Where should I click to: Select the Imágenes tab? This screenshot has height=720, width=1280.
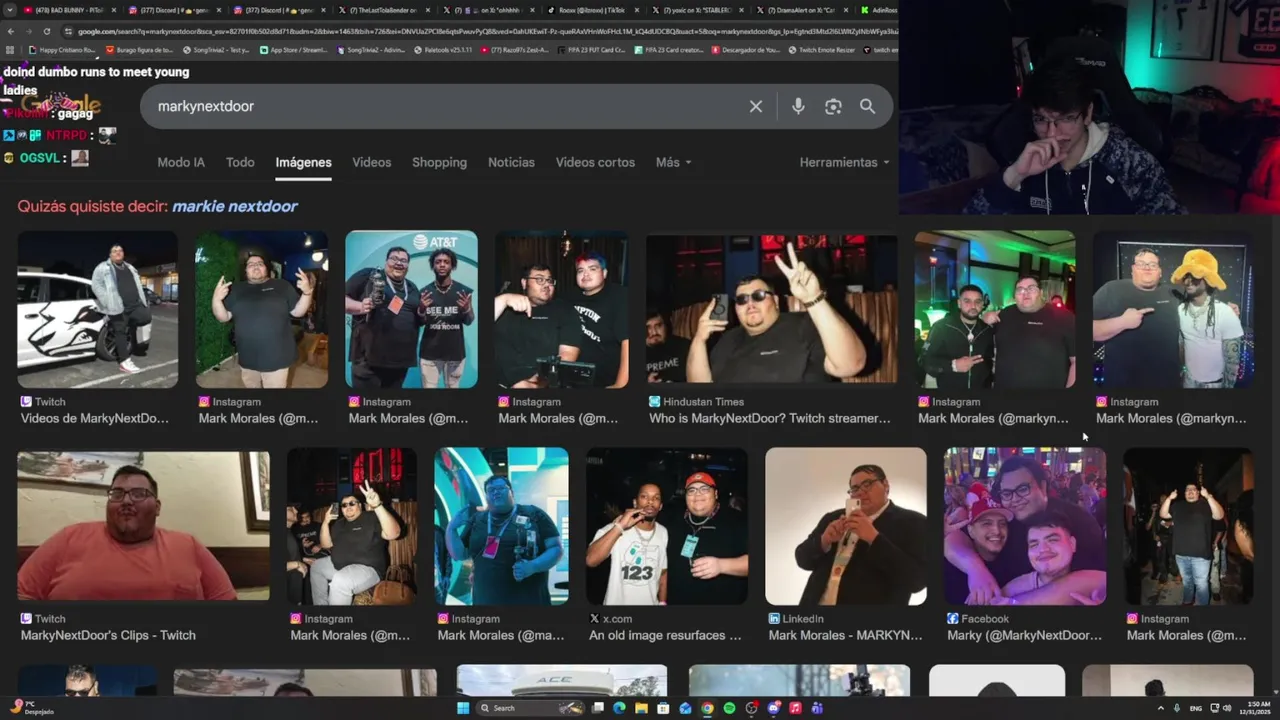point(303,162)
